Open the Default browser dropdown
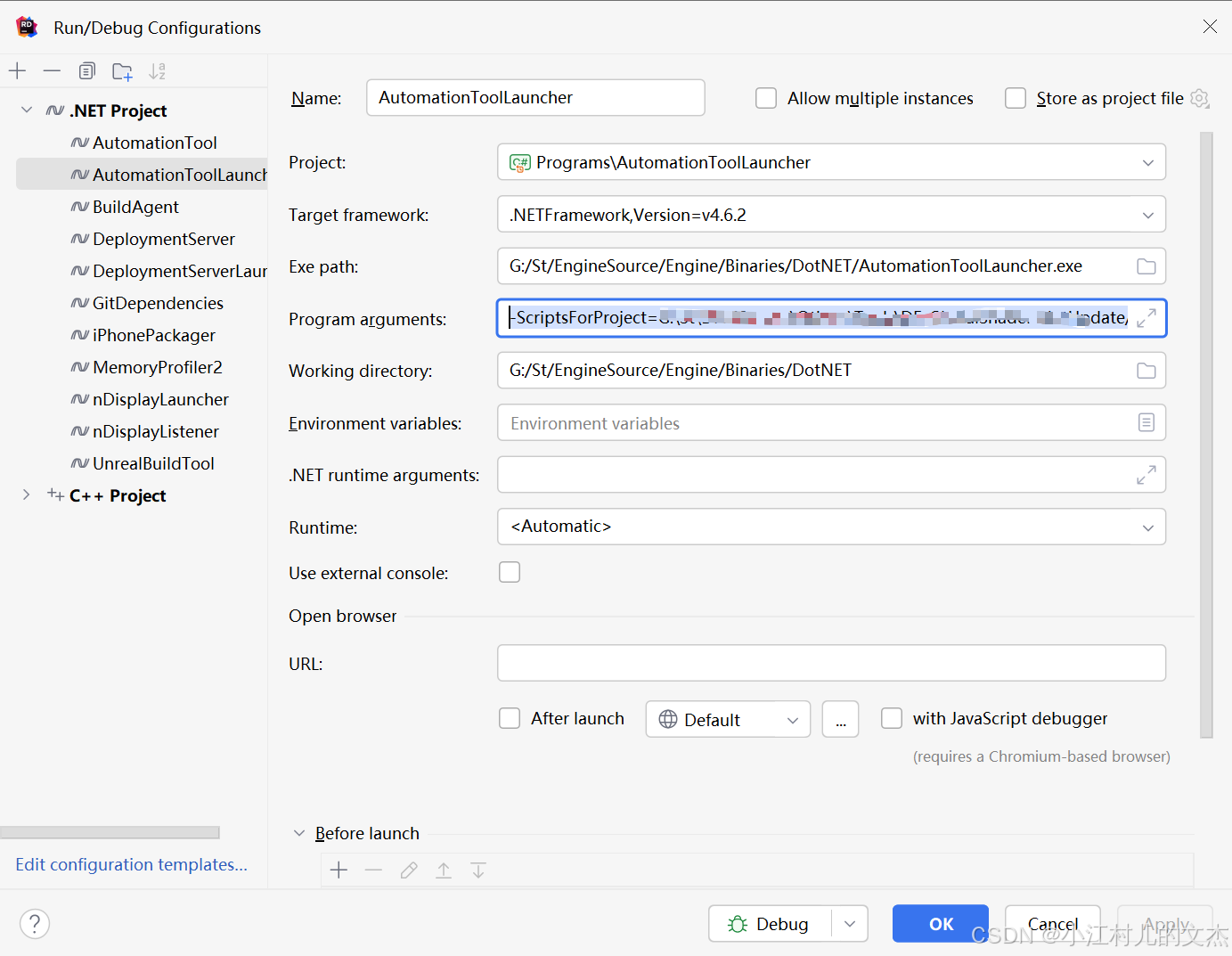This screenshot has height=956, width=1232. (x=728, y=719)
